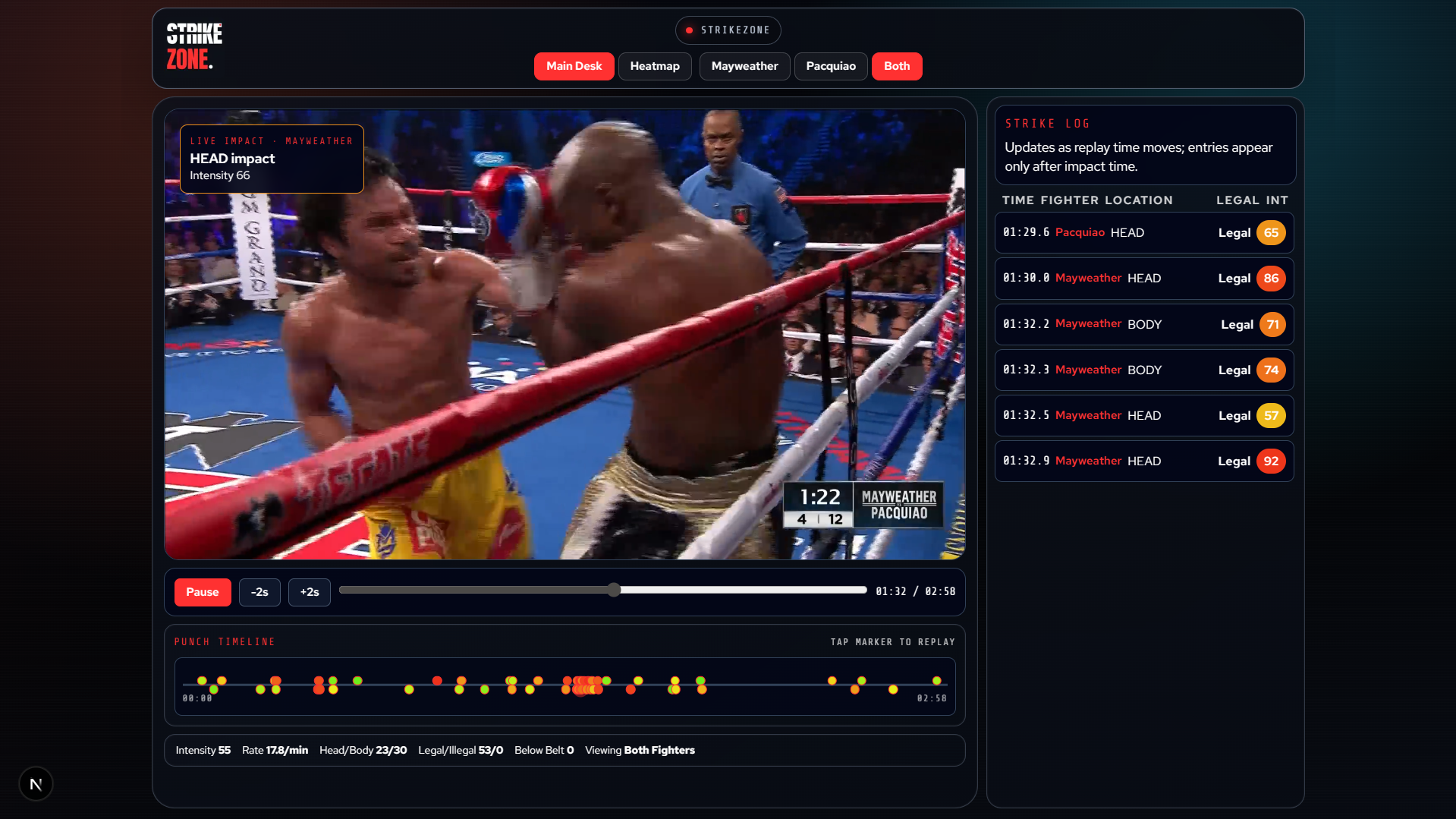The height and width of the screenshot is (819, 1456).
Task: Click the LOCATION column header
Action: tap(1139, 200)
